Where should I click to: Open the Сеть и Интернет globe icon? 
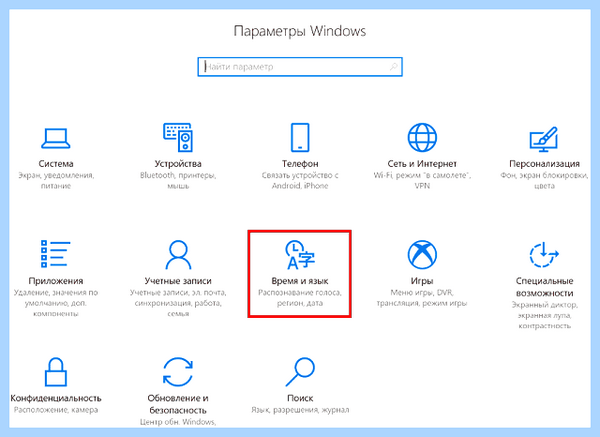coord(422,137)
